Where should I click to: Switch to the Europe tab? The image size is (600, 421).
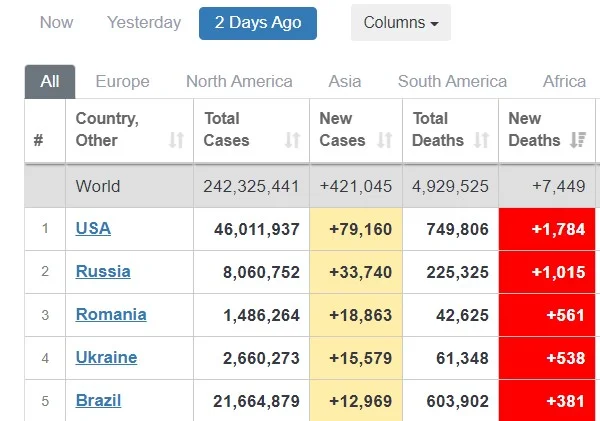(122, 82)
